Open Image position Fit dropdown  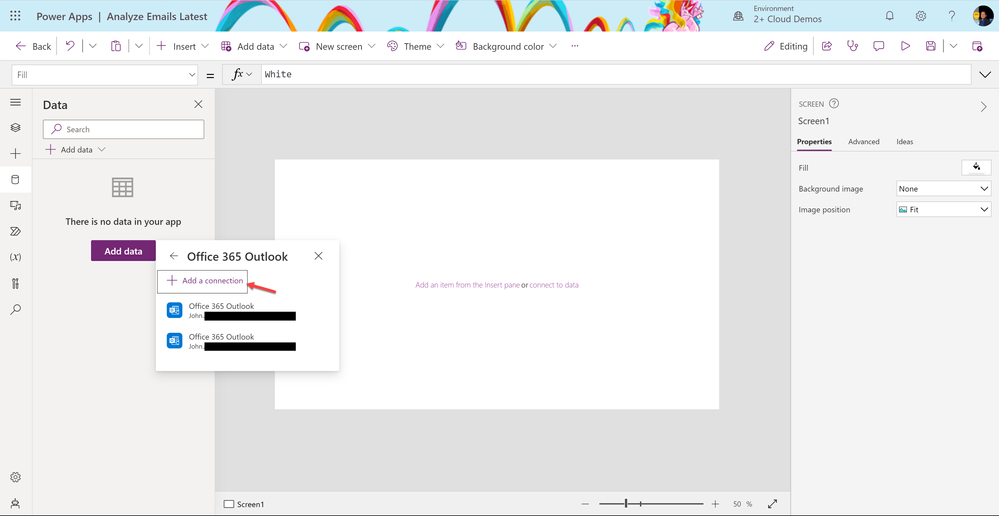[x=944, y=209]
